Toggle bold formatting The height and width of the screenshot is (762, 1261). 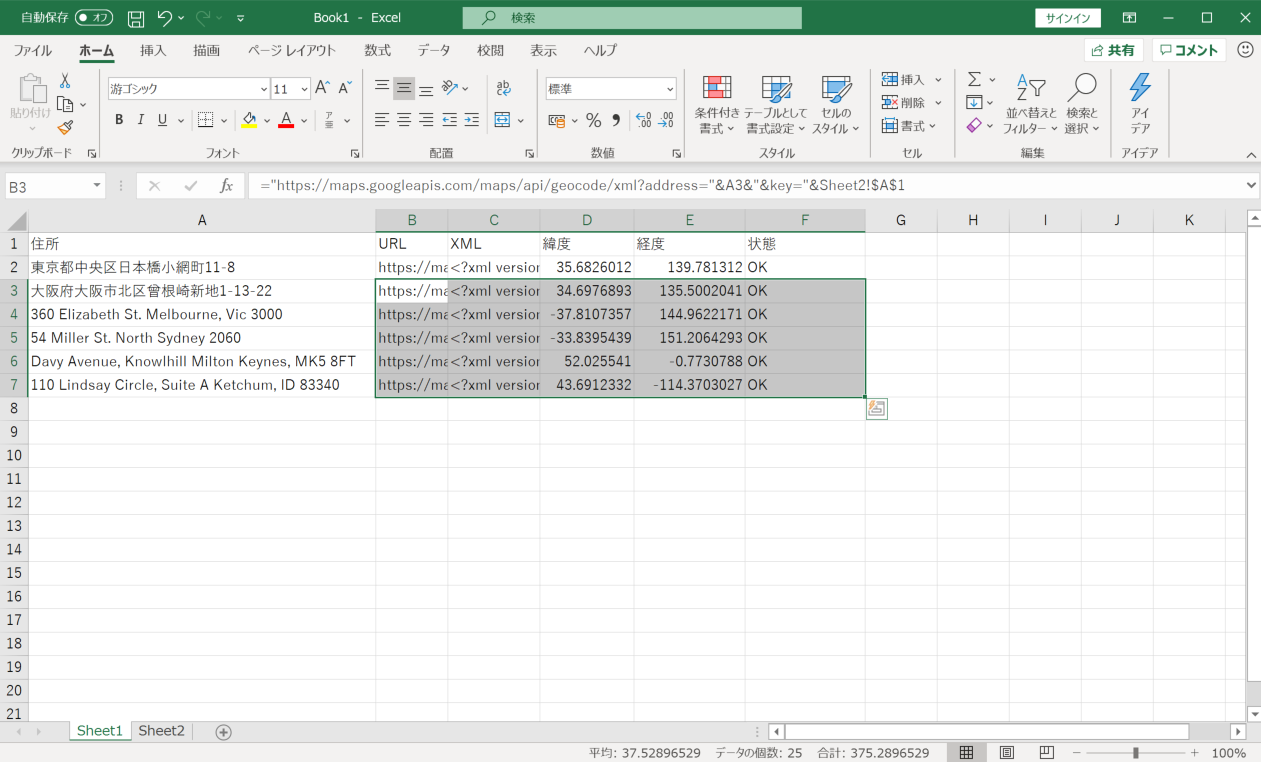(118, 120)
